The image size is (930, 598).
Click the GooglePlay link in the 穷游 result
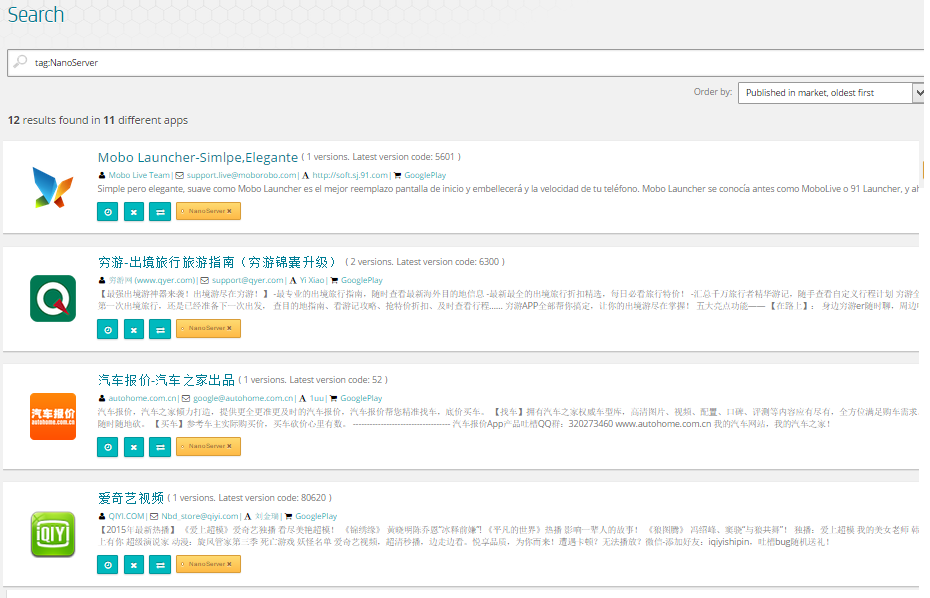(362, 280)
